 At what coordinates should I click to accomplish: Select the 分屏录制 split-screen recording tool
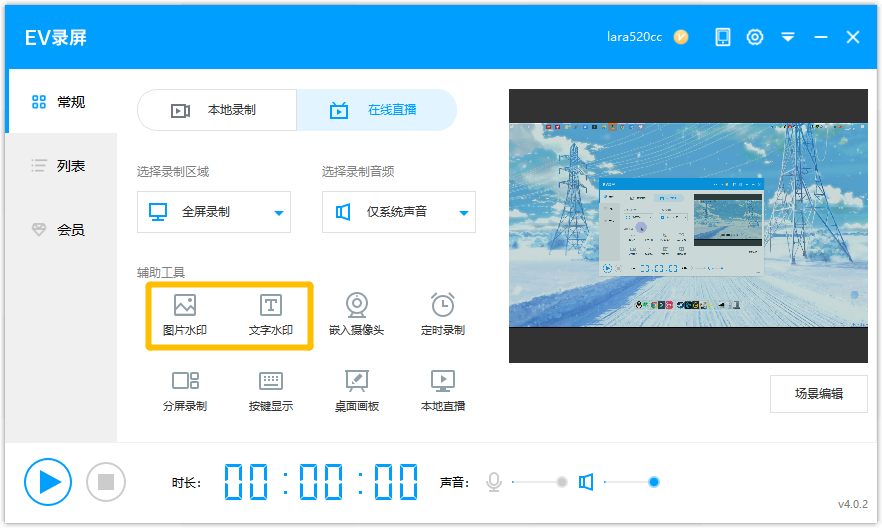coord(185,390)
